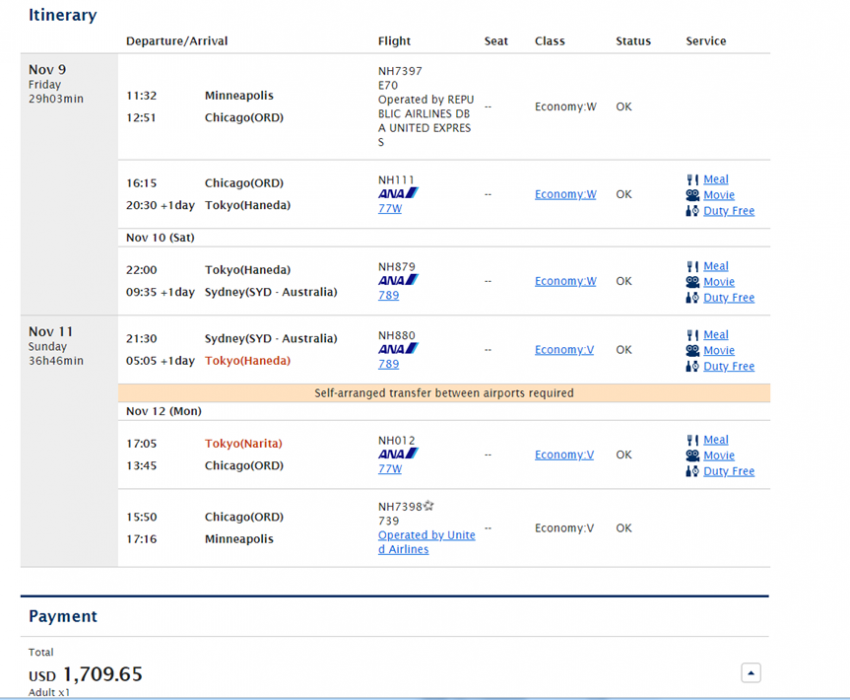
Task: Open the 789 aircraft link for NH879
Action: [x=389, y=295]
